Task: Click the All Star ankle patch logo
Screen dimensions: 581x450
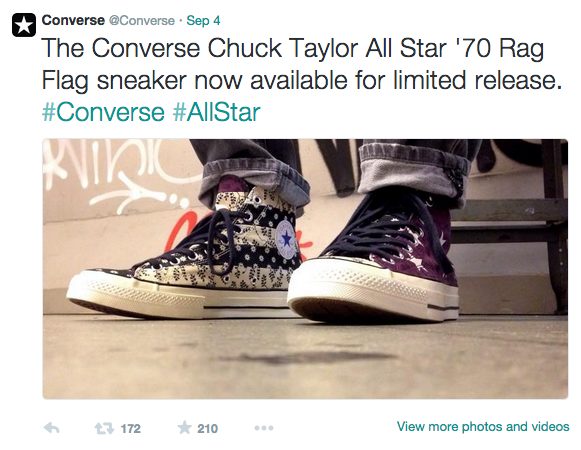Action: pos(286,239)
